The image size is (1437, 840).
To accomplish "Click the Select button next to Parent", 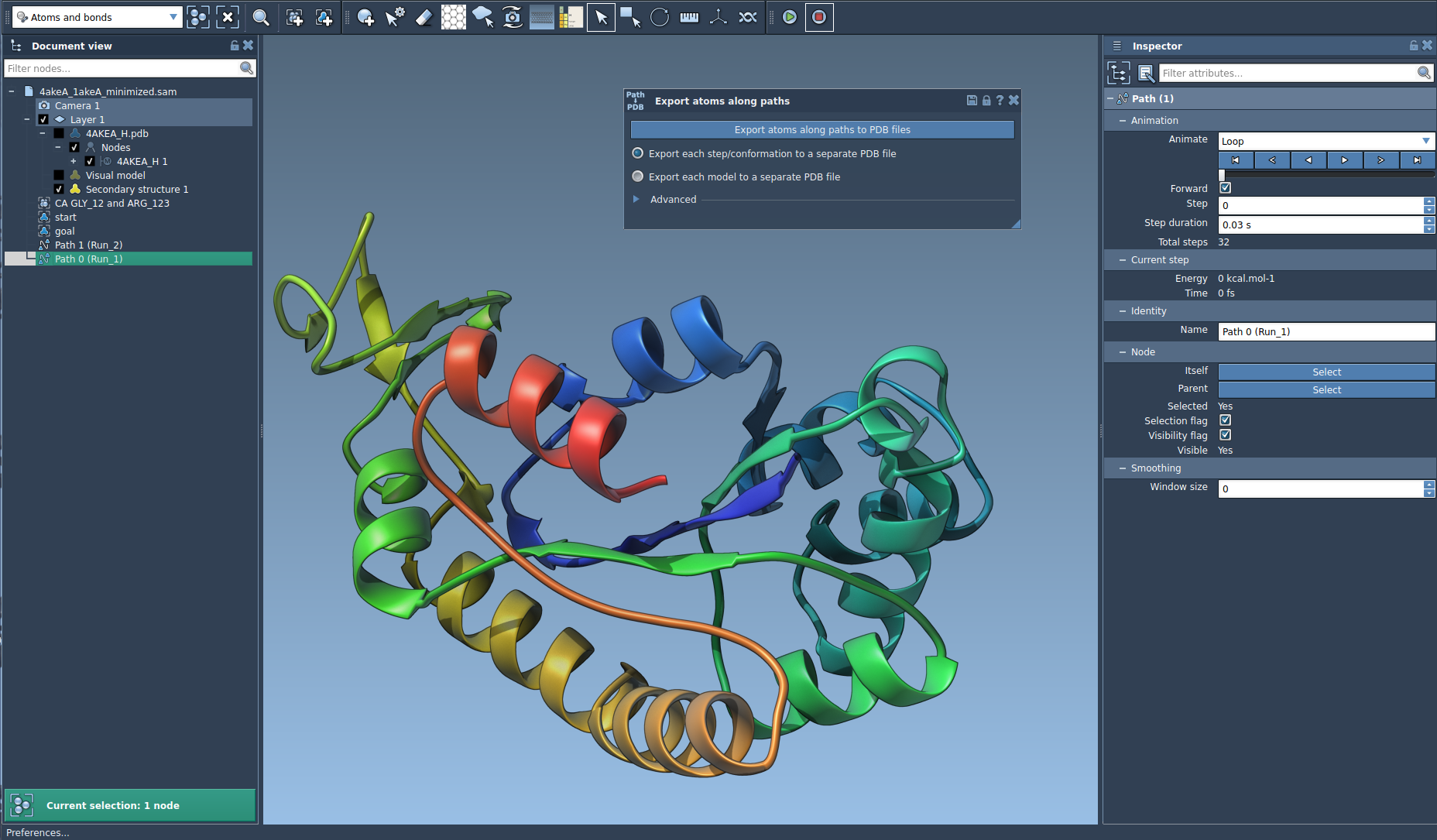I will tap(1326, 390).
